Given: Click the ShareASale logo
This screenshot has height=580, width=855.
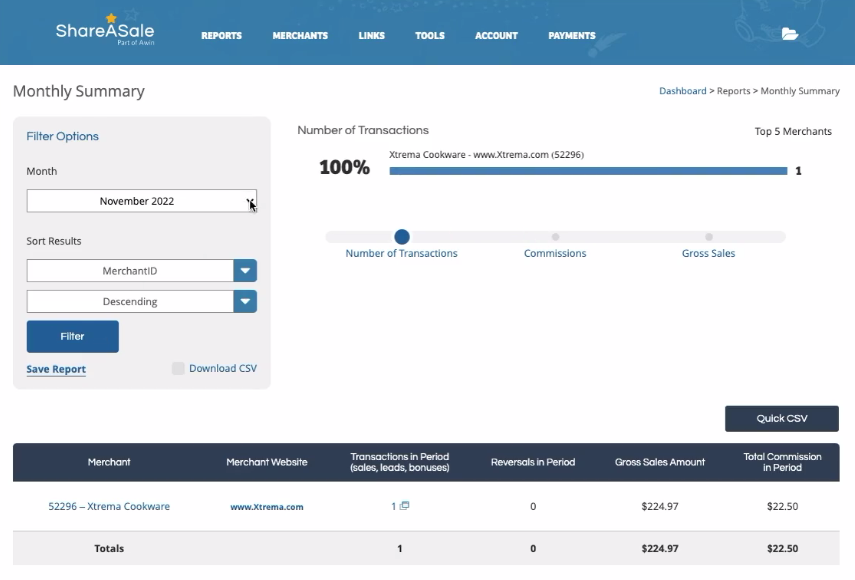Looking at the screenshot, I should point(105,30).
